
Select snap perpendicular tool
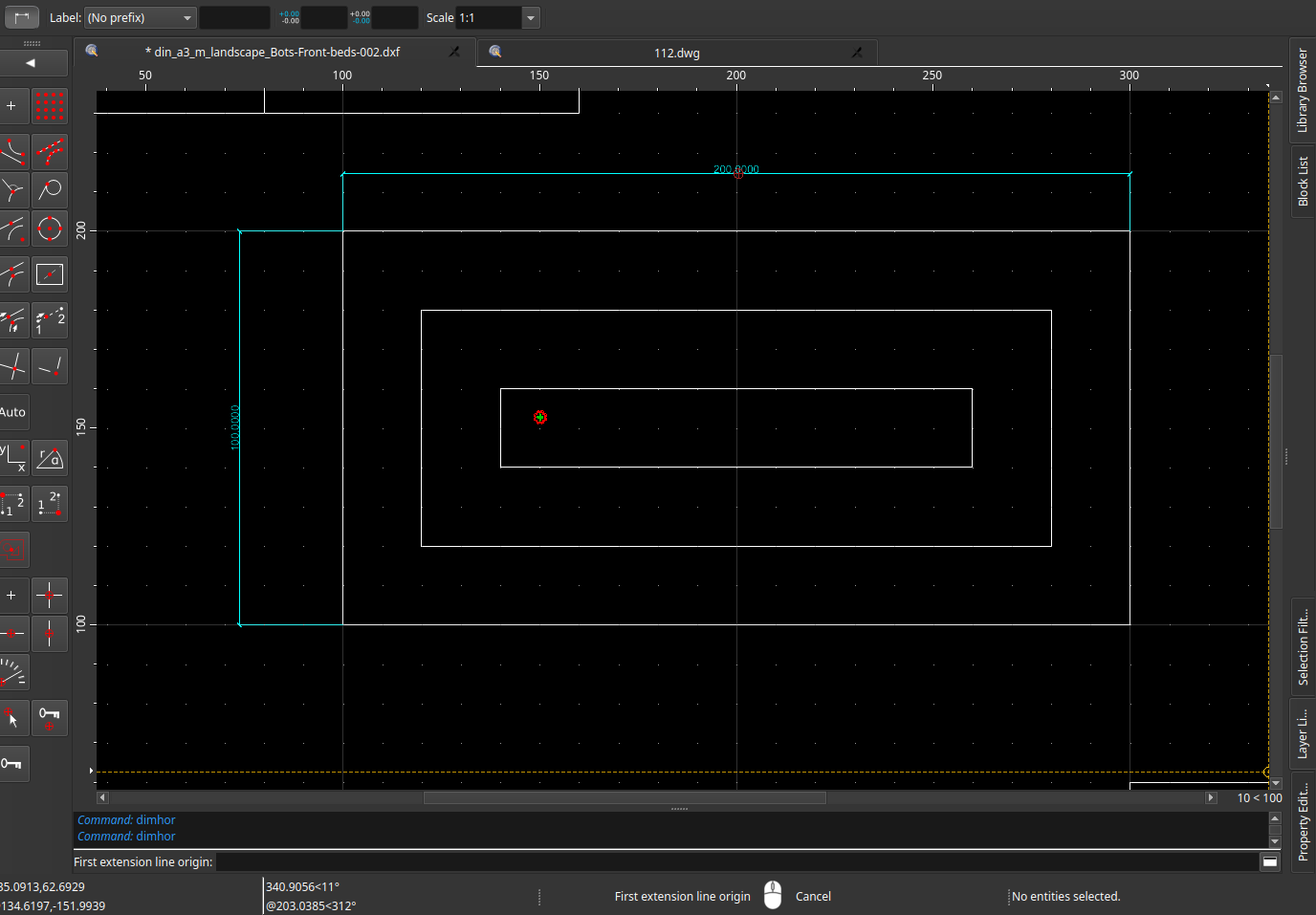pos(11,190)
